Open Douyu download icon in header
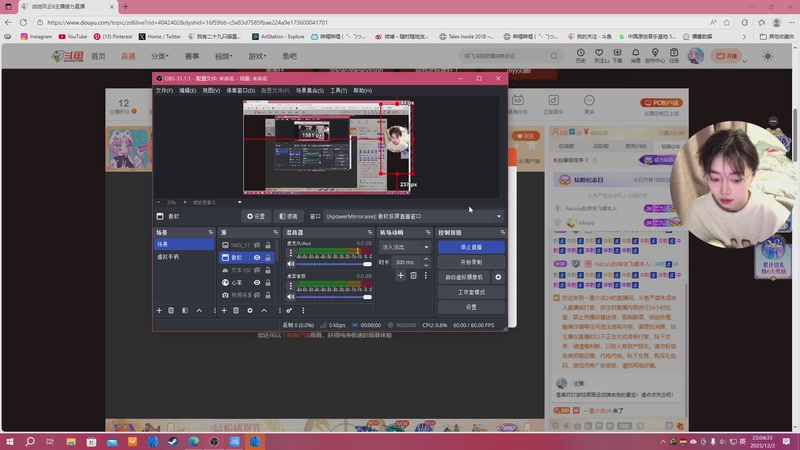The height and width of the screenshot is (450, 800). tap(617, 55)
